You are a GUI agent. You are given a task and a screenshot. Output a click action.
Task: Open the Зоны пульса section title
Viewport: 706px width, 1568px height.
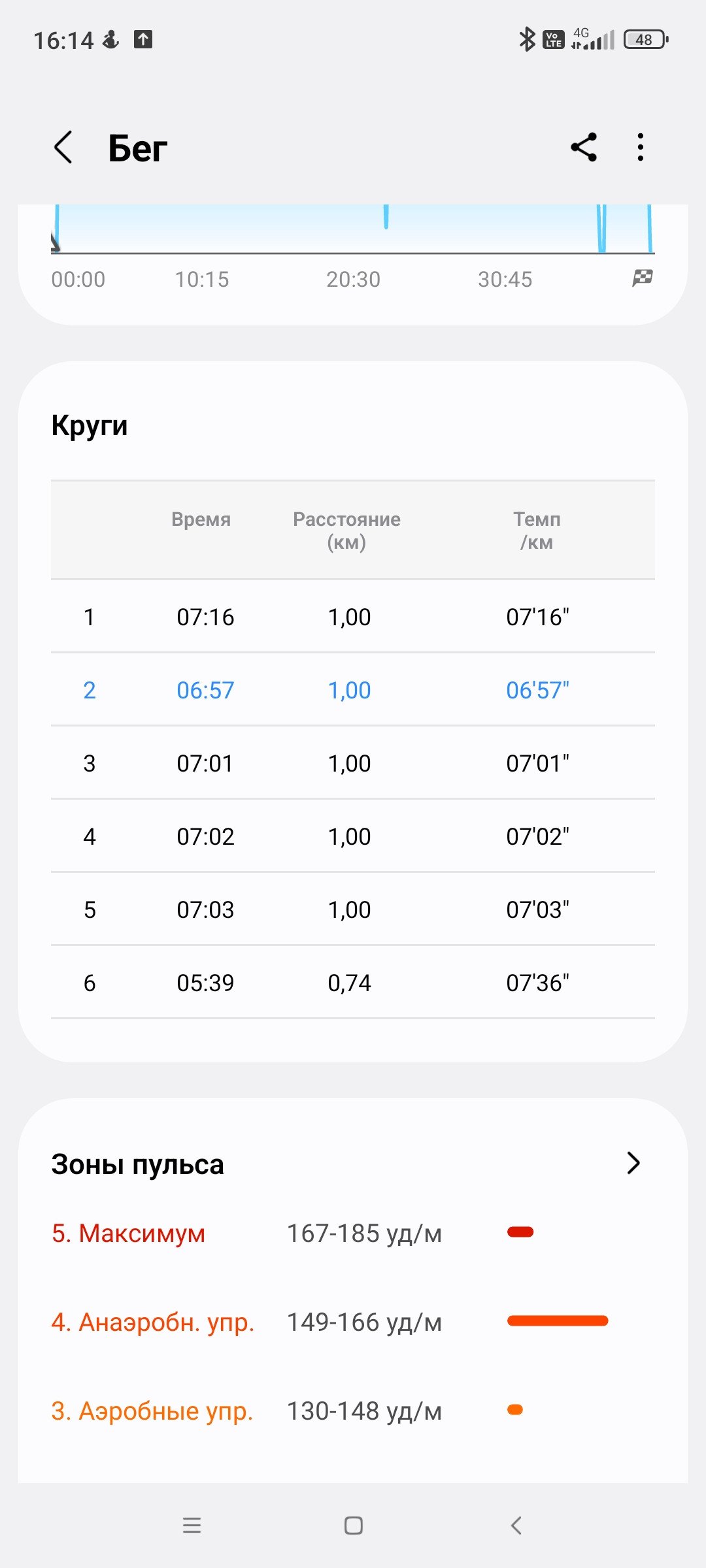tap(138, 1164)
